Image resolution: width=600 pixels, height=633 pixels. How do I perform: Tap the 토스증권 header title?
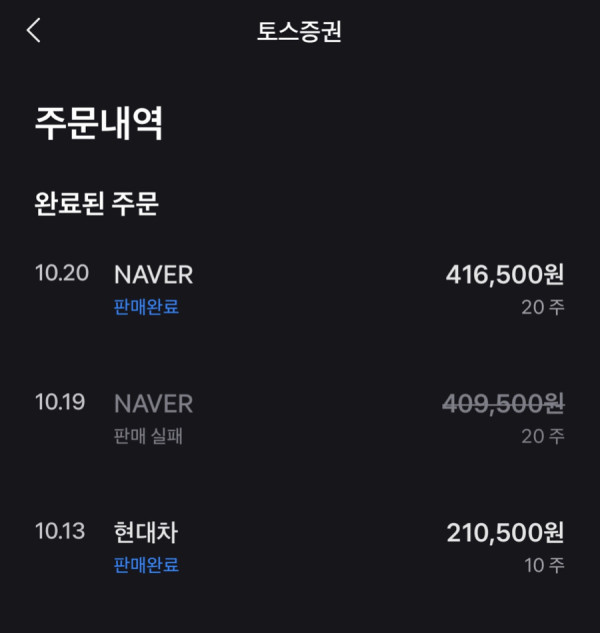[300, 31]
